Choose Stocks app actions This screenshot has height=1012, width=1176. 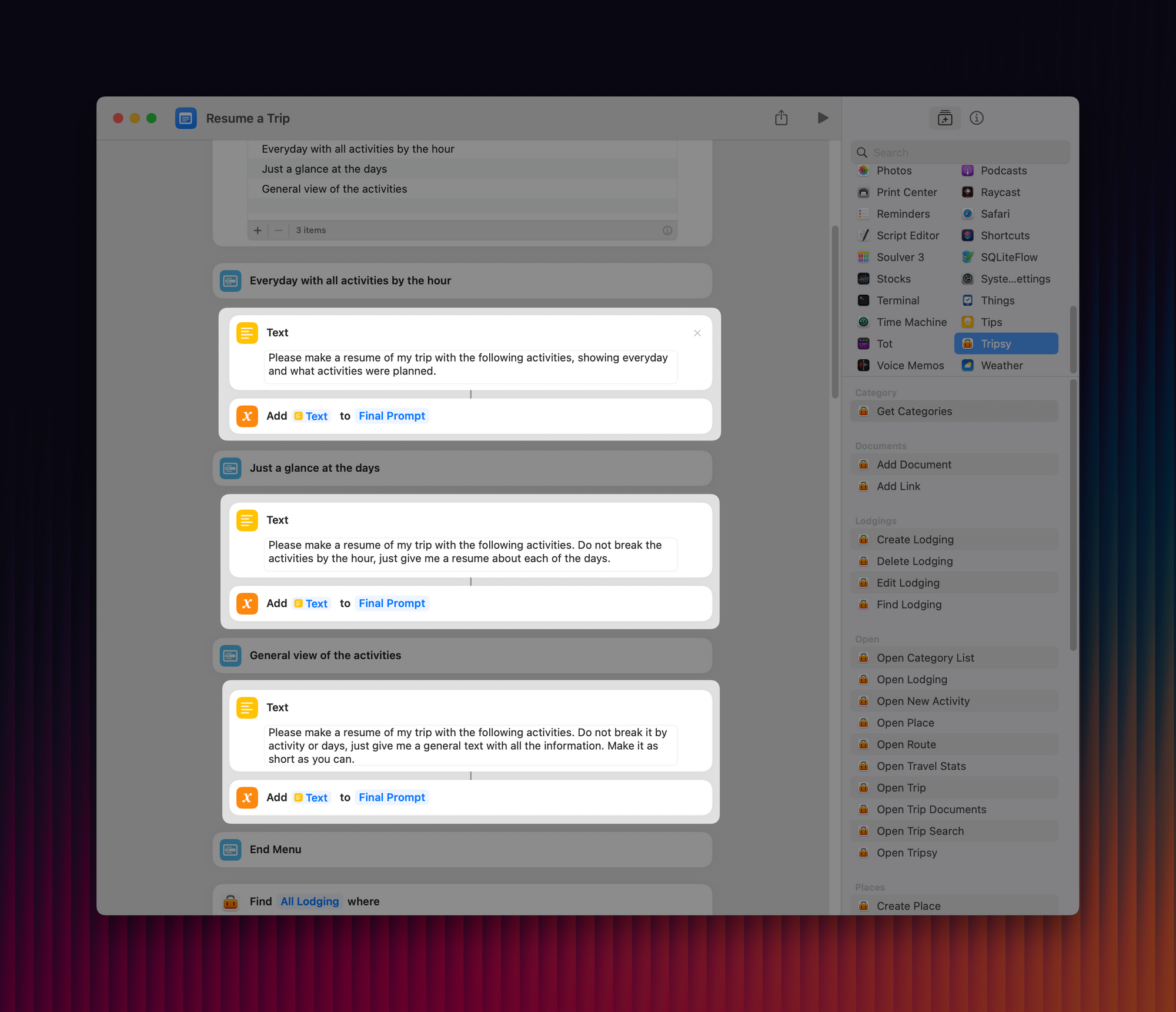coord(893,279)
